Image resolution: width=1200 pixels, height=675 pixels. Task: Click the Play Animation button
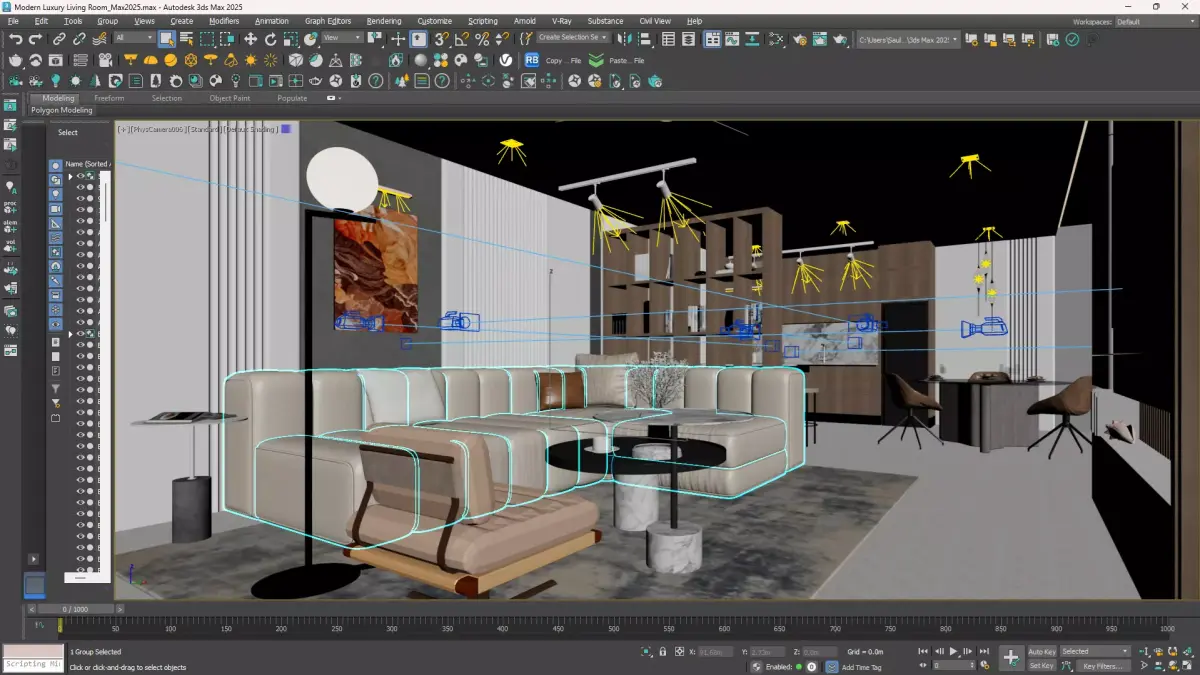[953, 651]
